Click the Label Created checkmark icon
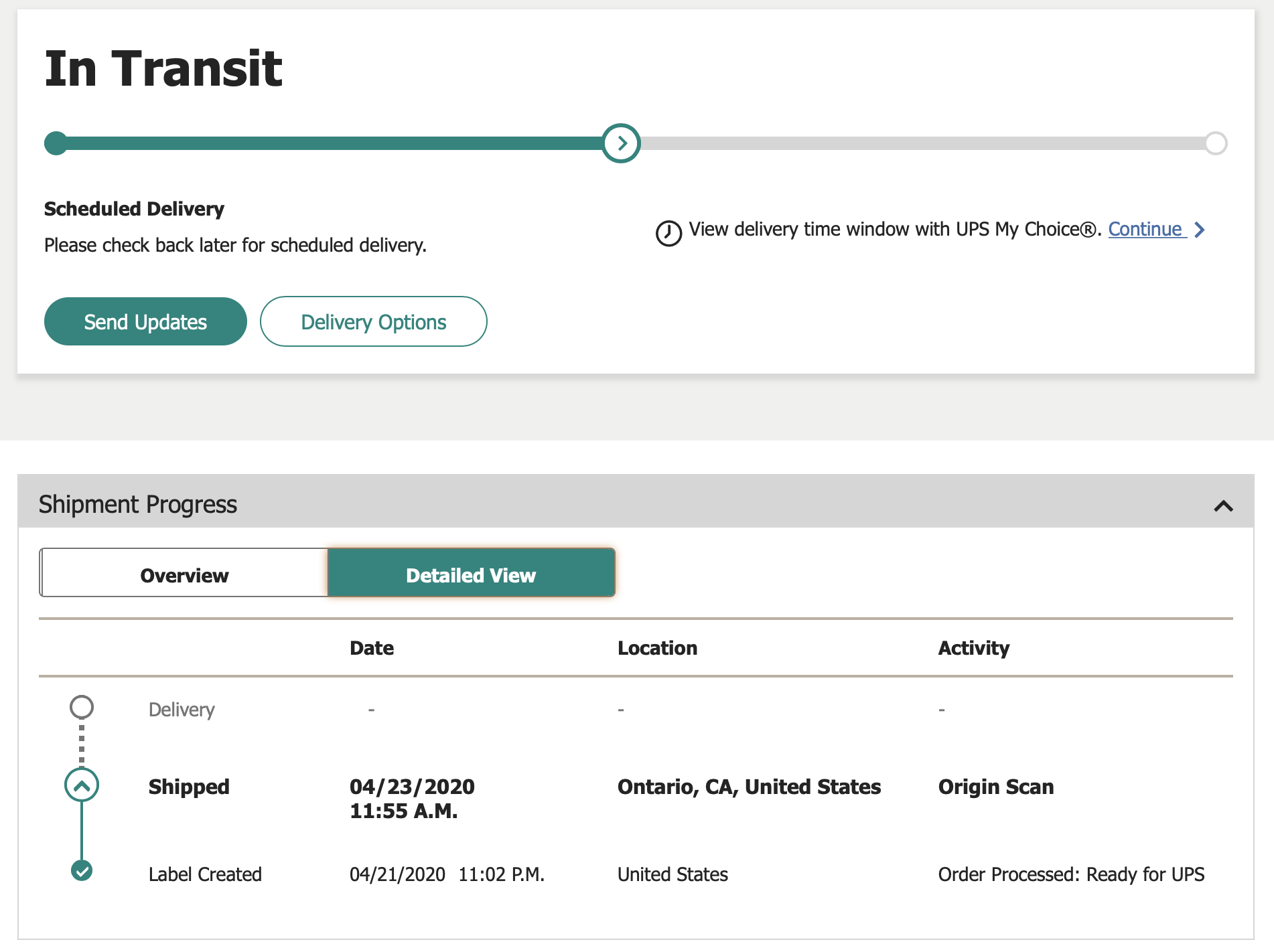 click(x=82, y=870)
